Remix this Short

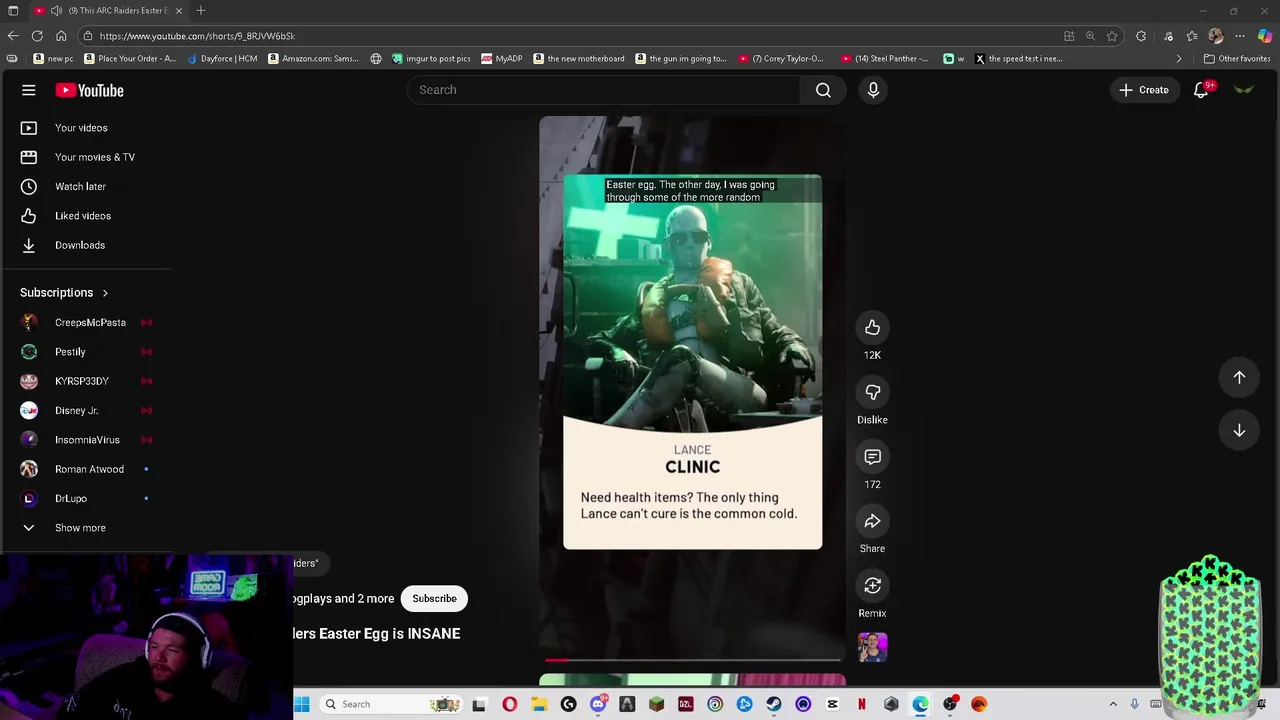coord(872,586)
